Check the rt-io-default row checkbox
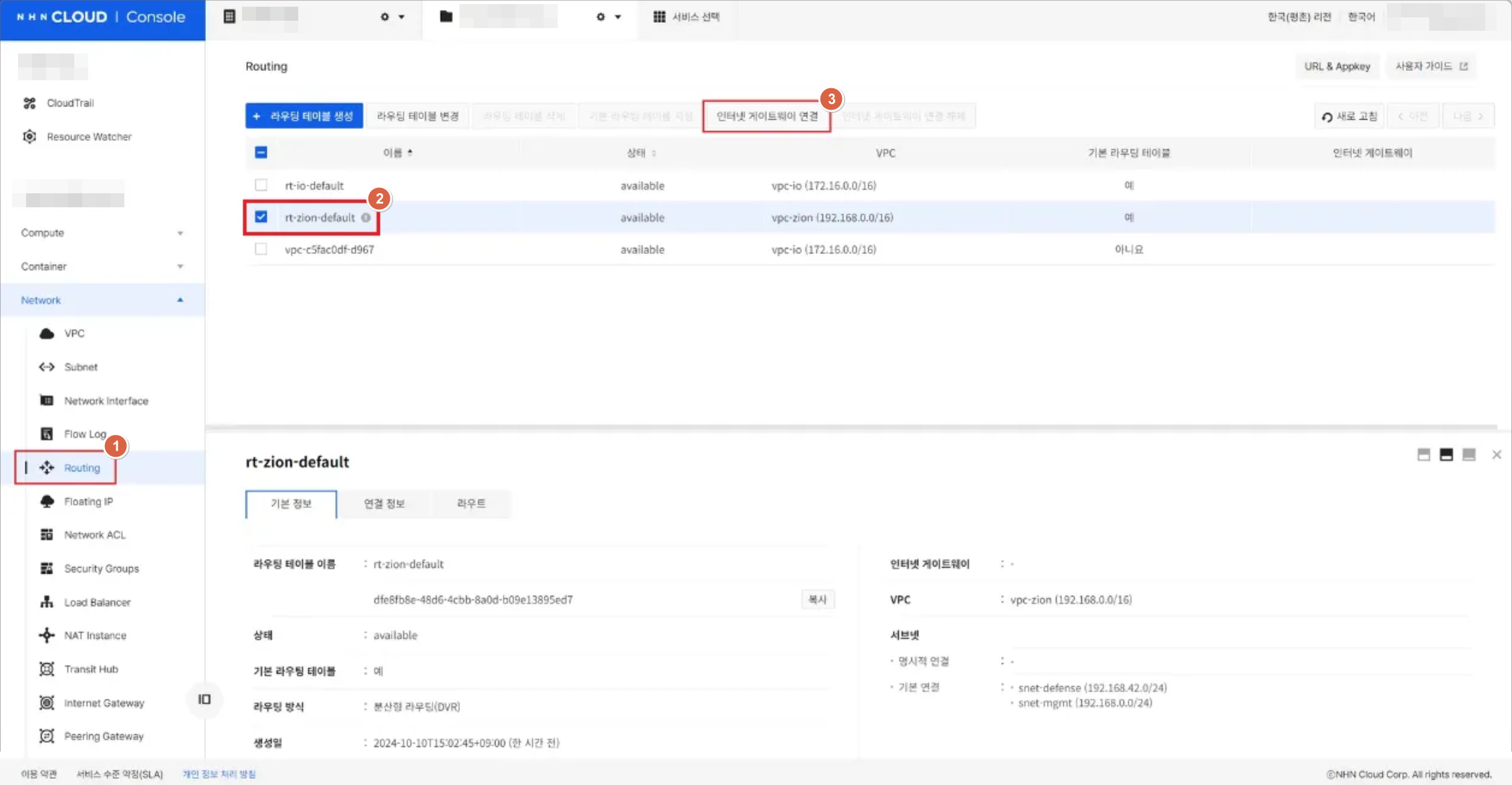Viewport: 1512px width, 785px height. point(261,185)
